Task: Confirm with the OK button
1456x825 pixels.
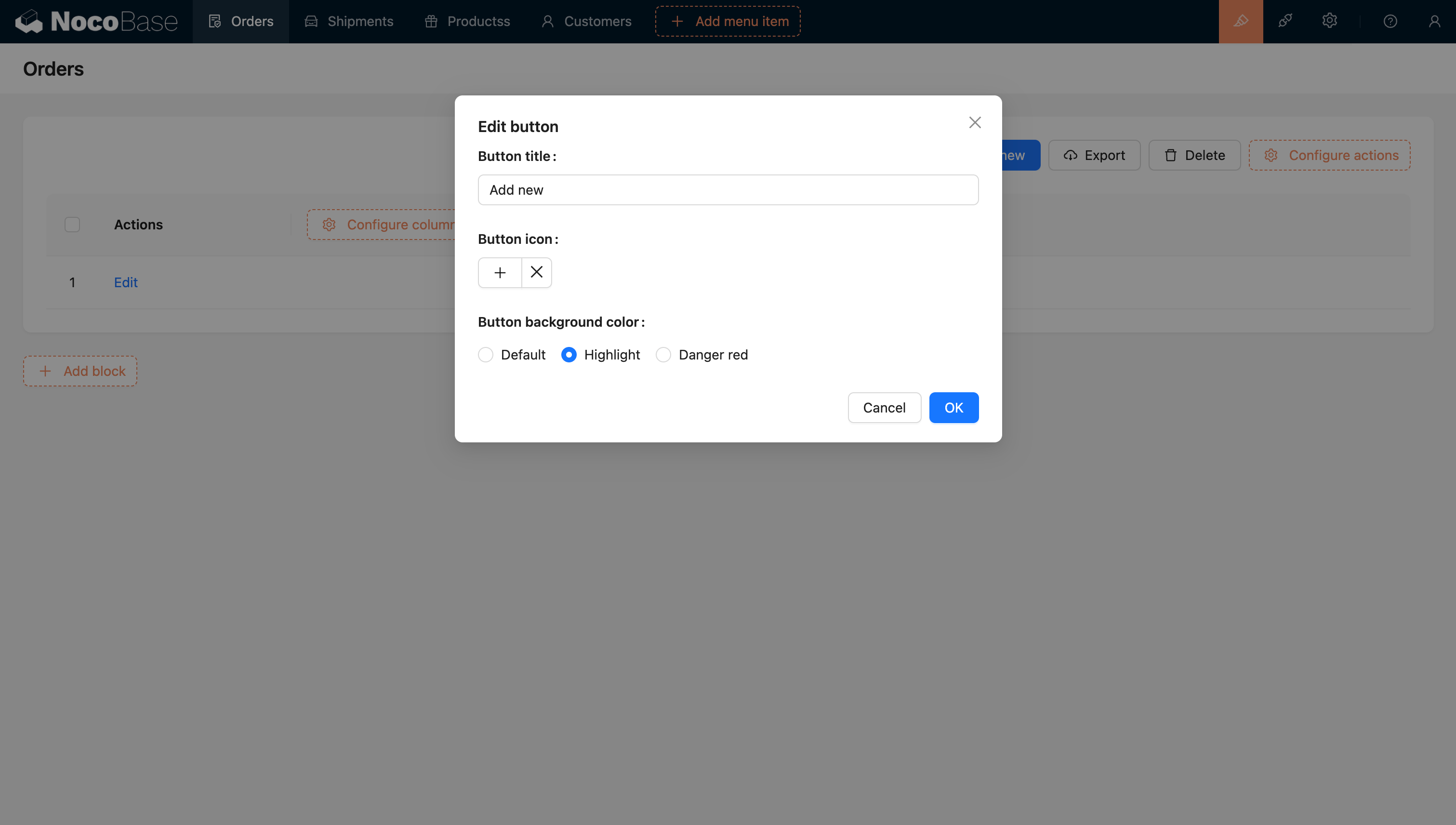Action: 953,407
